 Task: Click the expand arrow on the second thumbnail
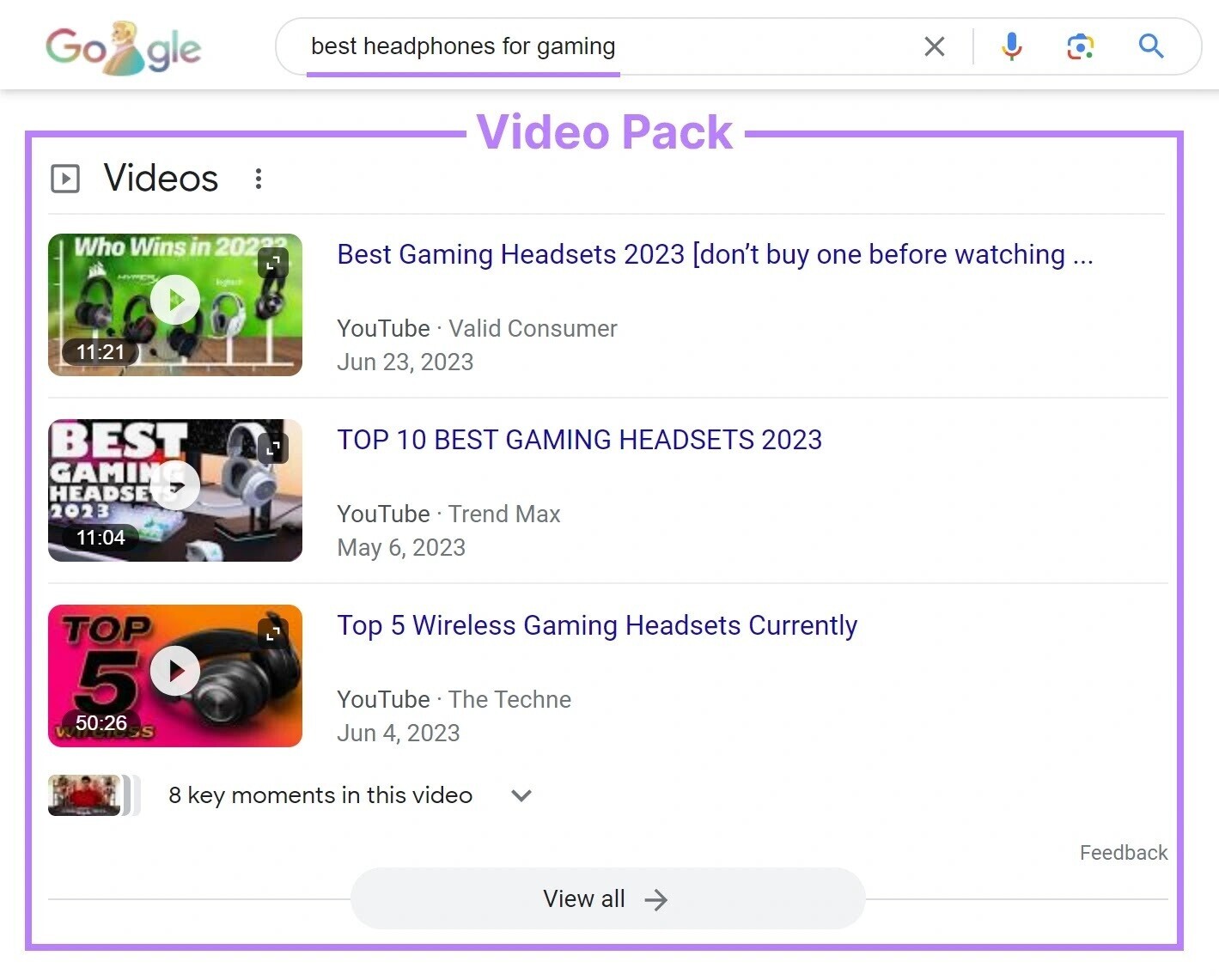(272, 447)
